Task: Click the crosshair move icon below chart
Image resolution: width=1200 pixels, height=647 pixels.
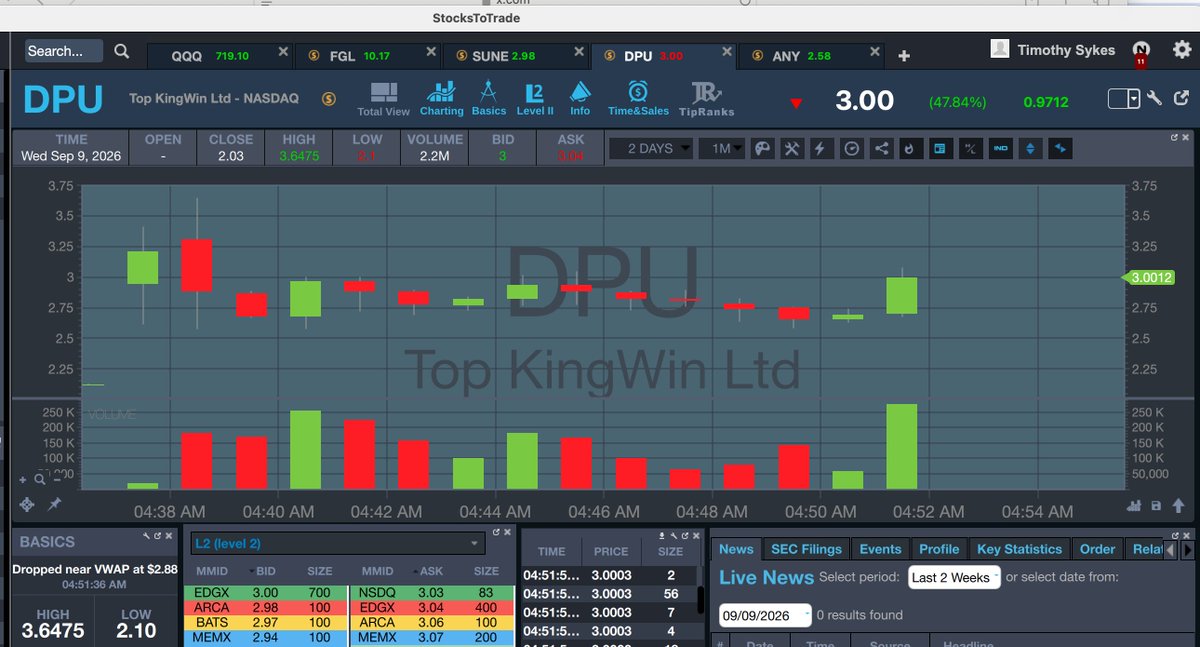Action: coord(27,504)
